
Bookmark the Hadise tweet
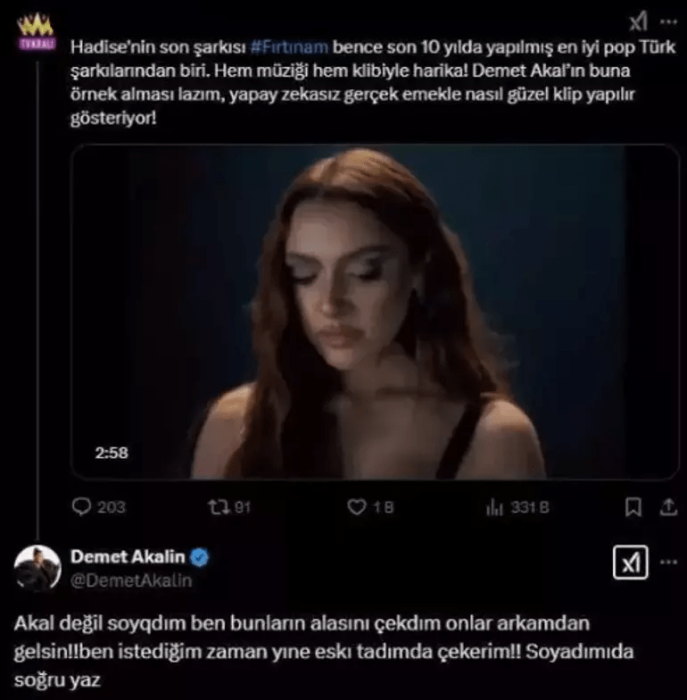633,507
